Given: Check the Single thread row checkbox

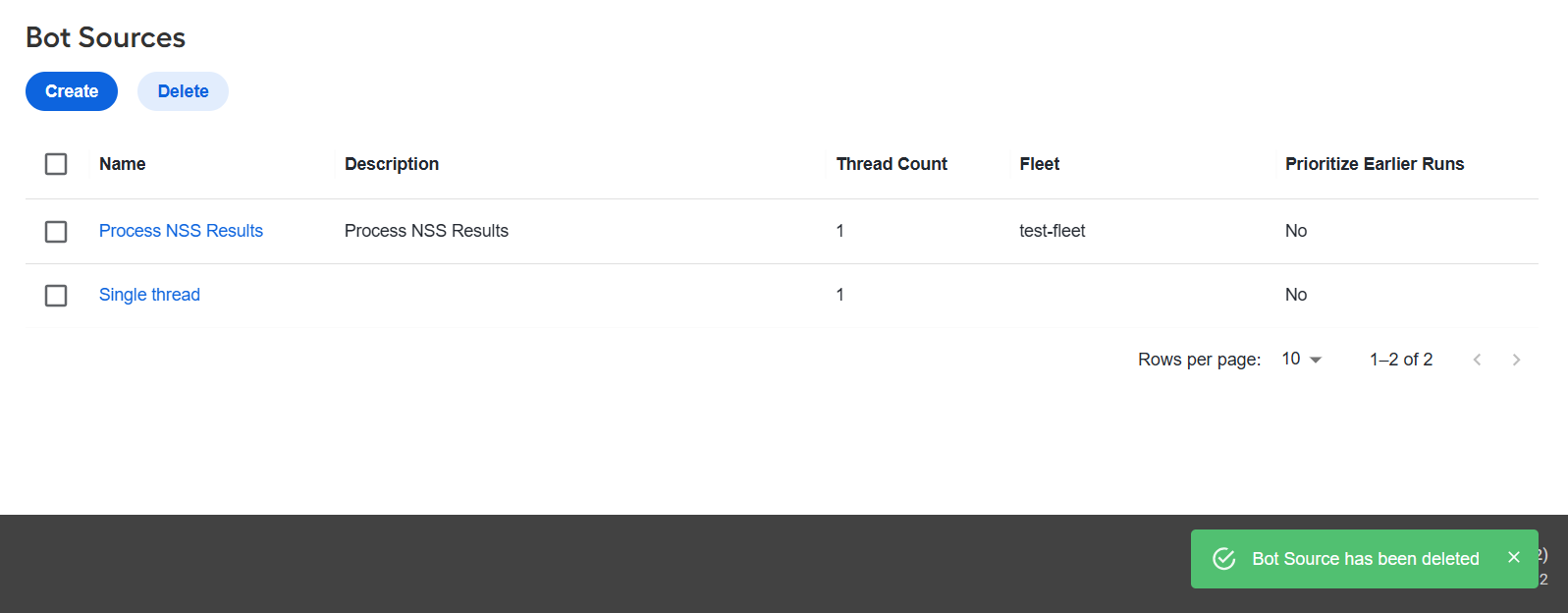Looking at the screenshot, I should point(56,296).
